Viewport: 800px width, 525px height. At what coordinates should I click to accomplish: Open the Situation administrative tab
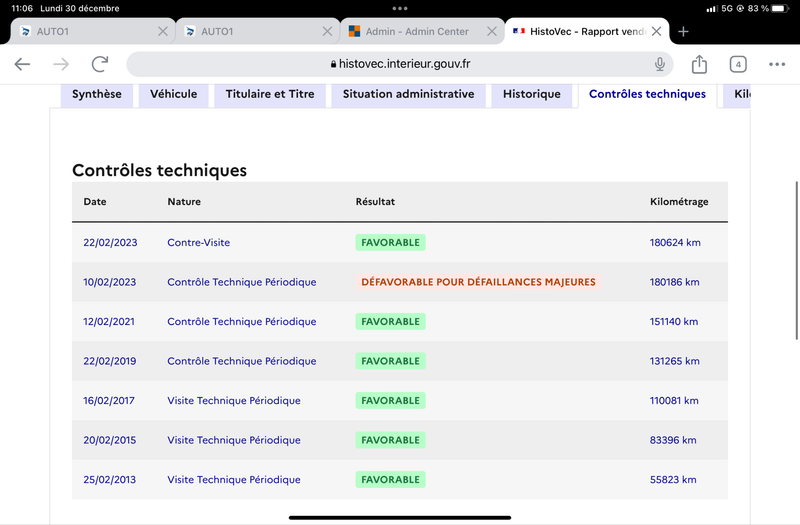click(408, 94)
